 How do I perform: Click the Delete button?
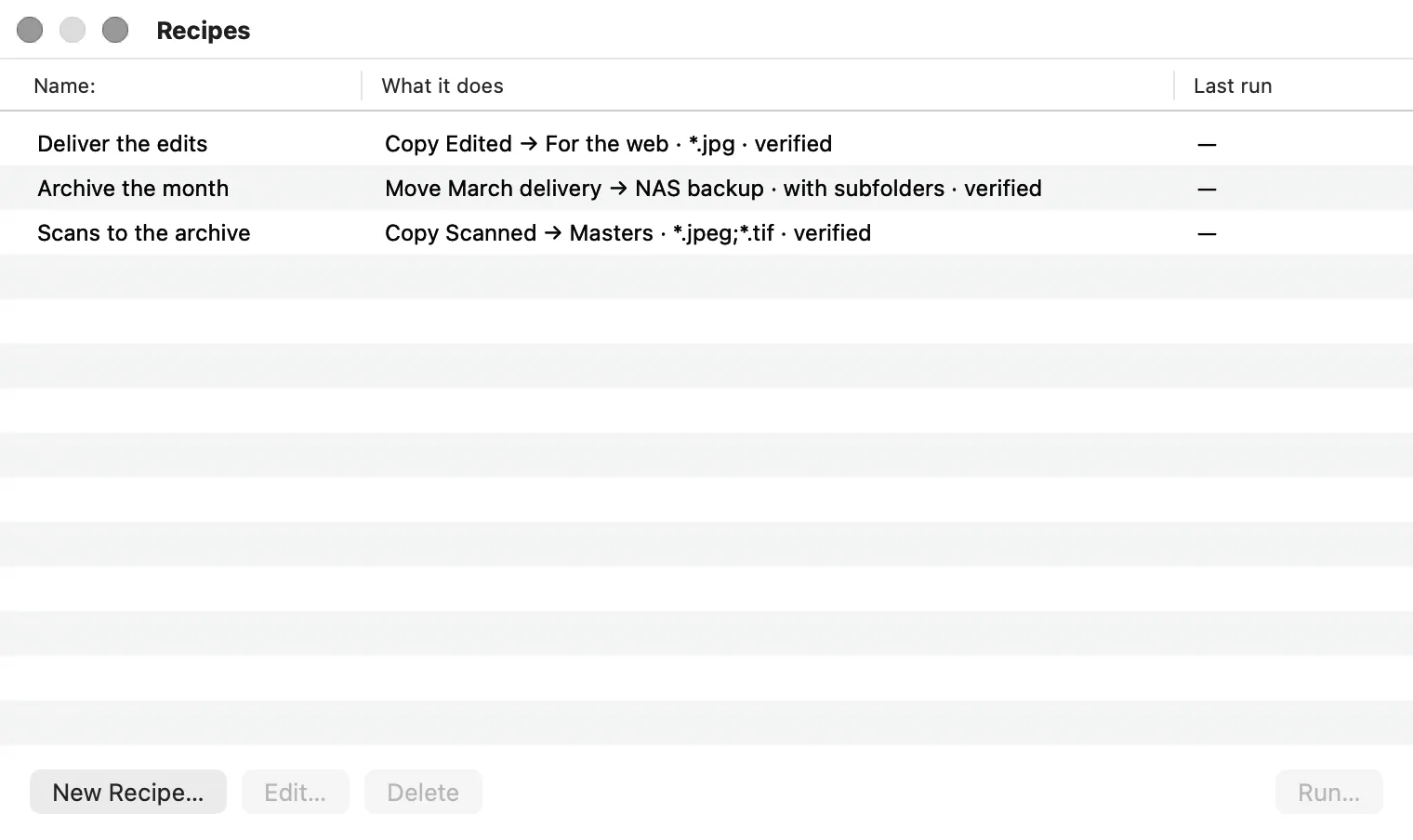pos(423,792)
